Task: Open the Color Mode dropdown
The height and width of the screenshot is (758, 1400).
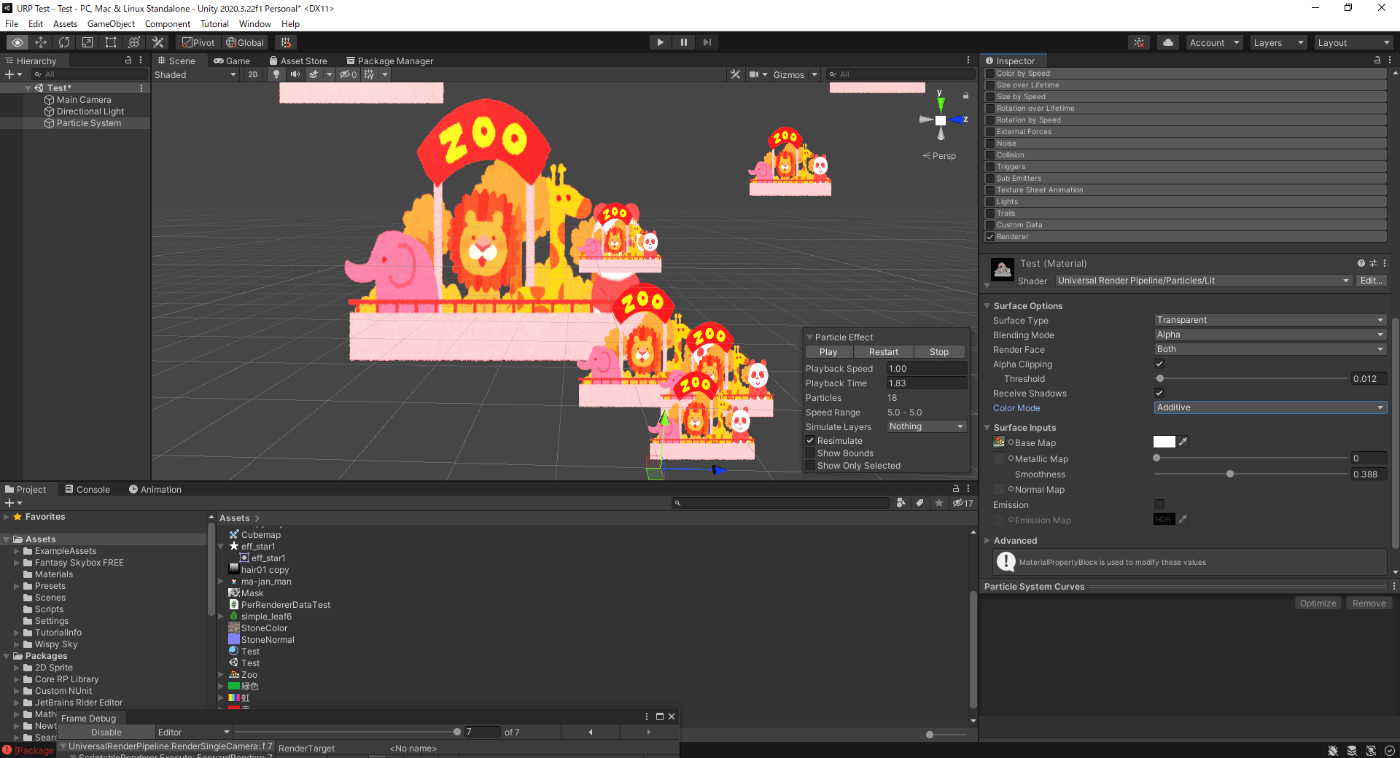Action: point(1270,407)
